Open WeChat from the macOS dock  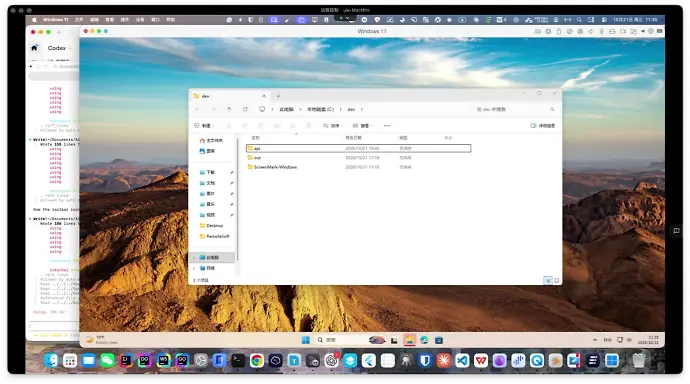point(107,361)
